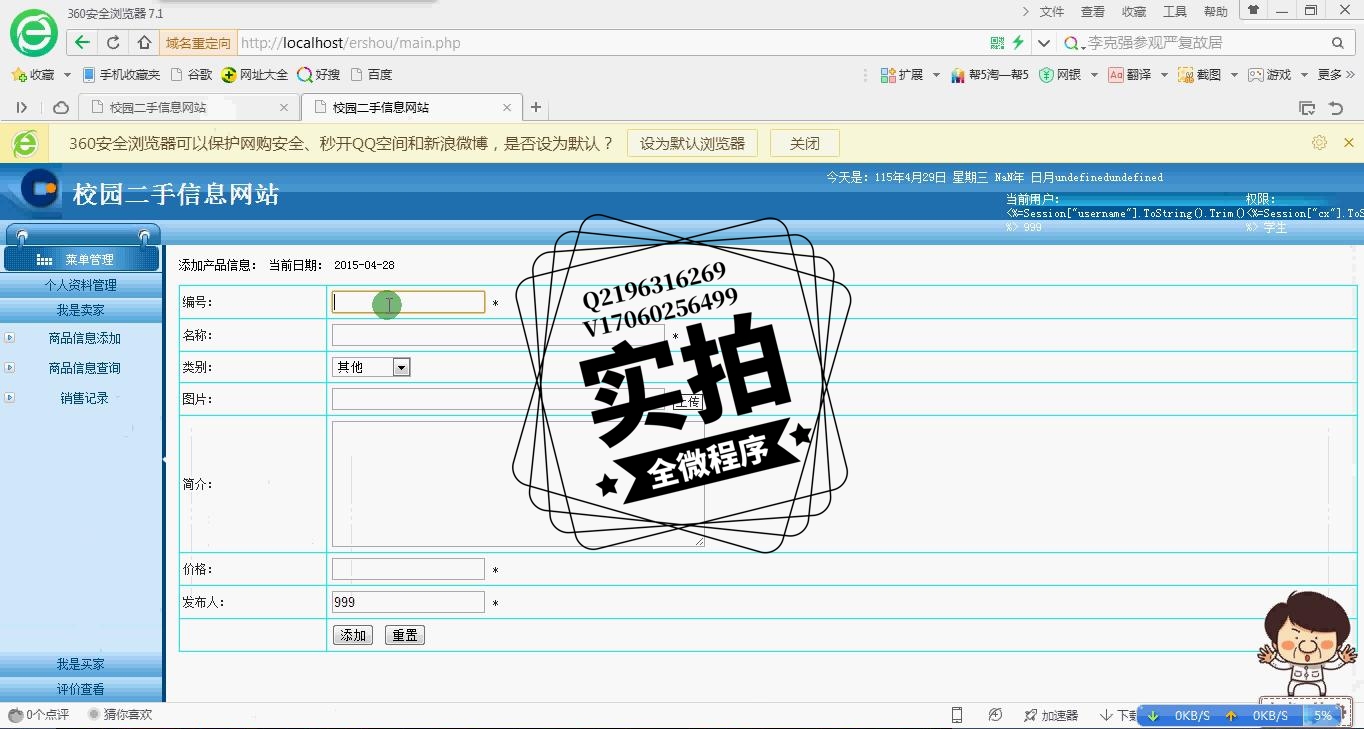Screen dimensions: 1364x729
Task: Click the 添加 submit button
Action: [x=353, y=635]
